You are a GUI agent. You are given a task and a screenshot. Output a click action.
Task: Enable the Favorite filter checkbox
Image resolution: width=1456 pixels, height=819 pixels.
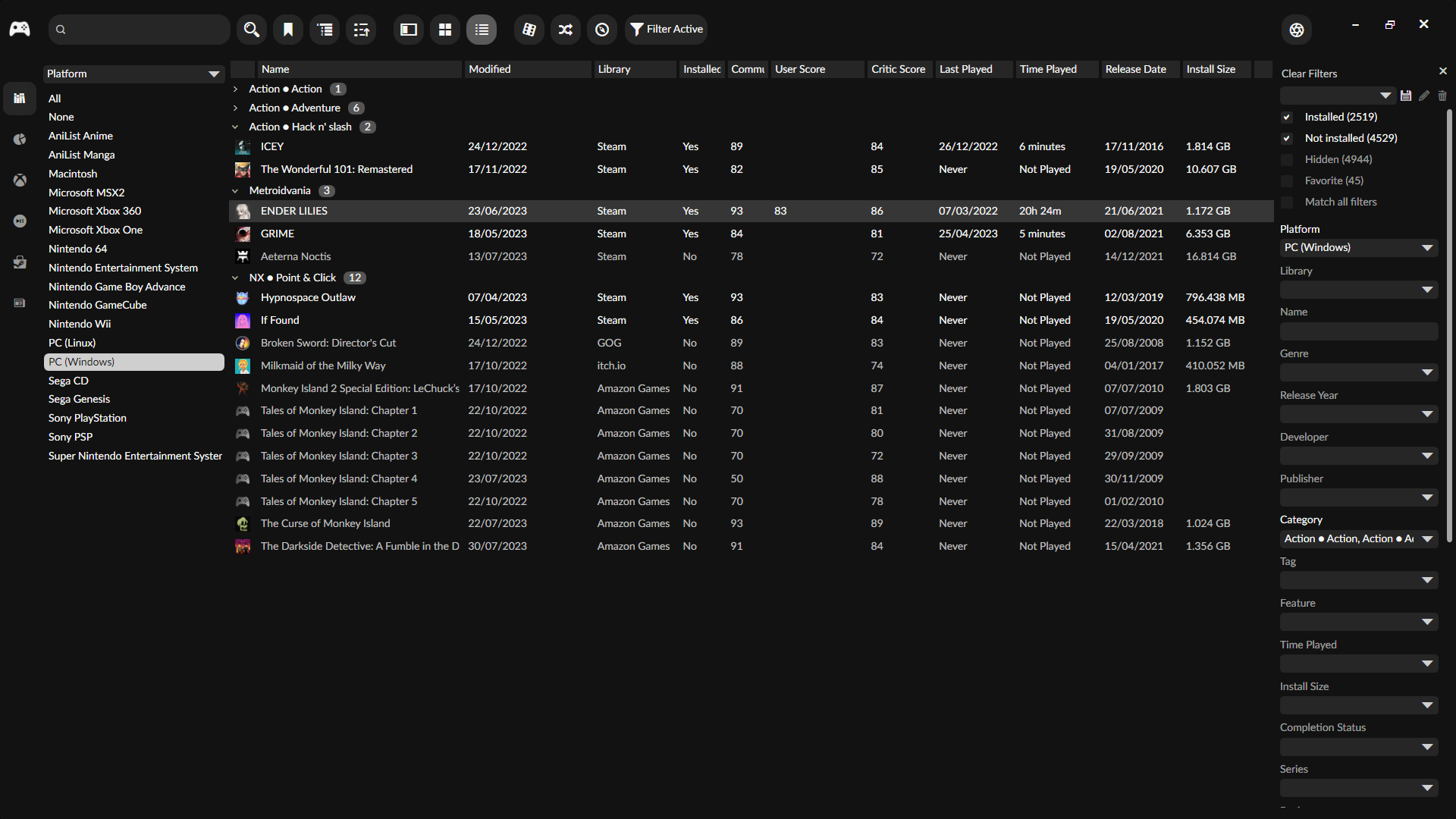tap(1287, 180)
